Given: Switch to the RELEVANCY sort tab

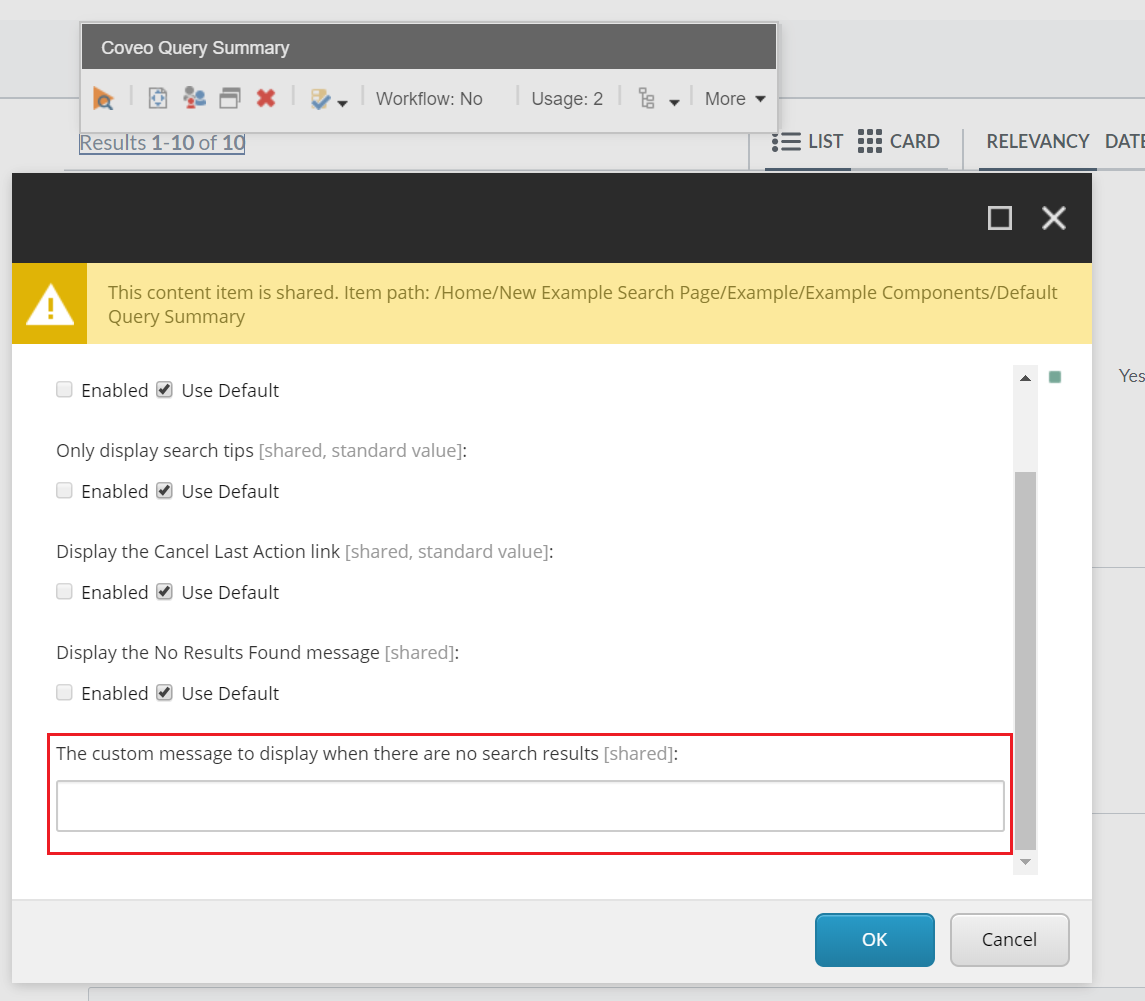Looking at the screenshot, I should (1038, 141).
